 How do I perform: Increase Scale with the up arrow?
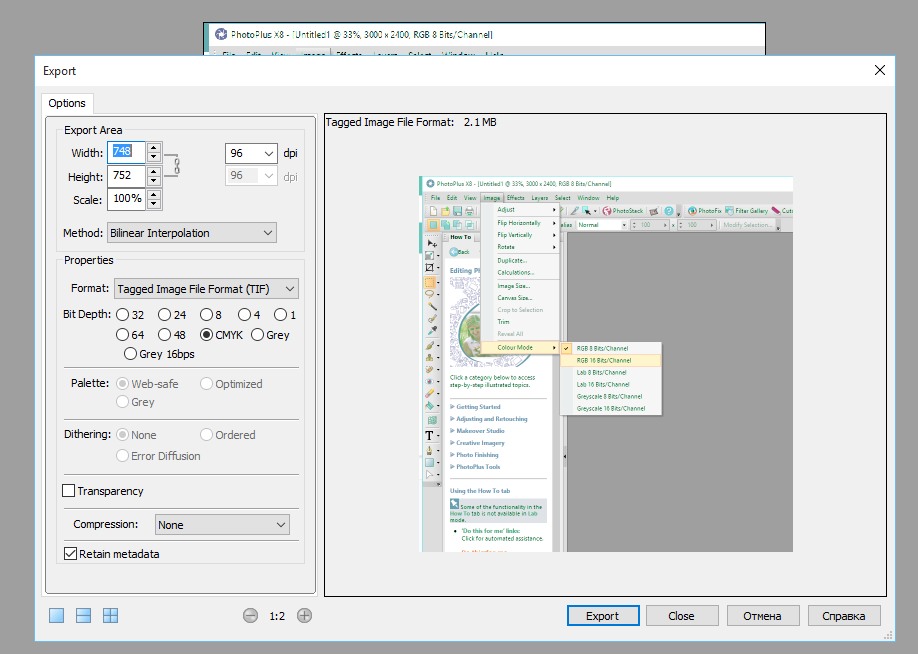click(154, 194)
